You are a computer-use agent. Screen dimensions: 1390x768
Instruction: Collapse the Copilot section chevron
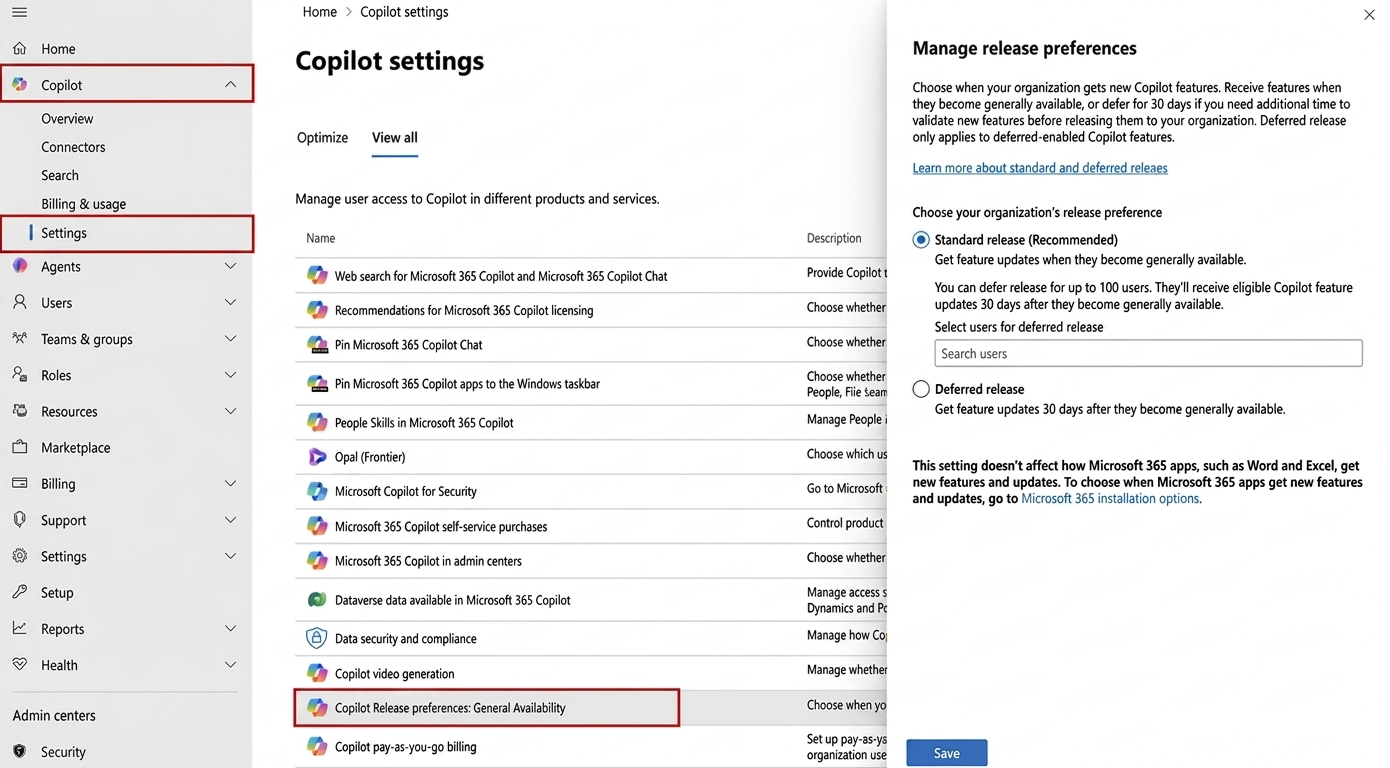[231, 85]
